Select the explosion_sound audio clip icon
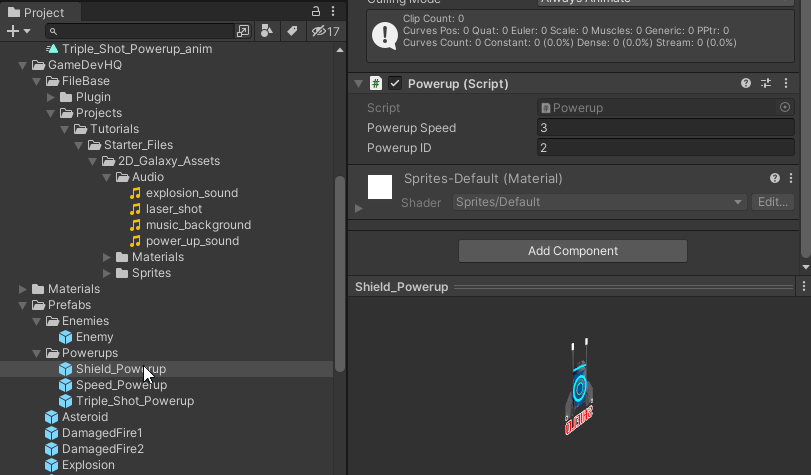This screenshot has width=811, height=475. [x=135, y=193]
